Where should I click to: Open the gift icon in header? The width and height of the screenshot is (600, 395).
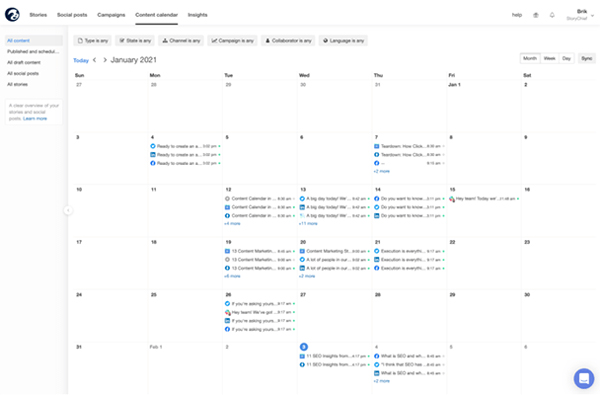click(536, 15)
